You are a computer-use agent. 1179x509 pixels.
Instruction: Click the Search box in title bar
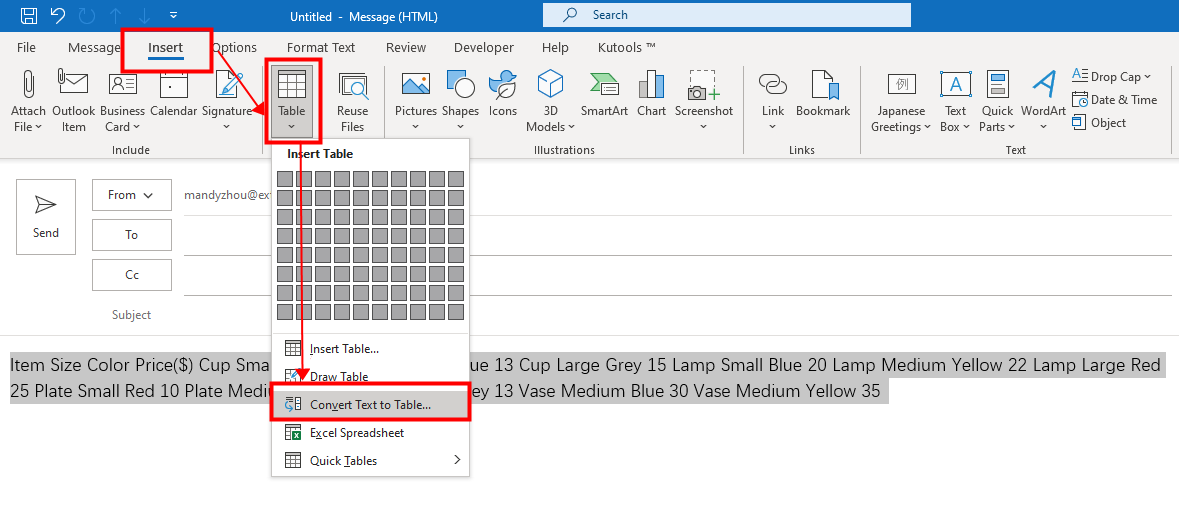coord(726,15)
